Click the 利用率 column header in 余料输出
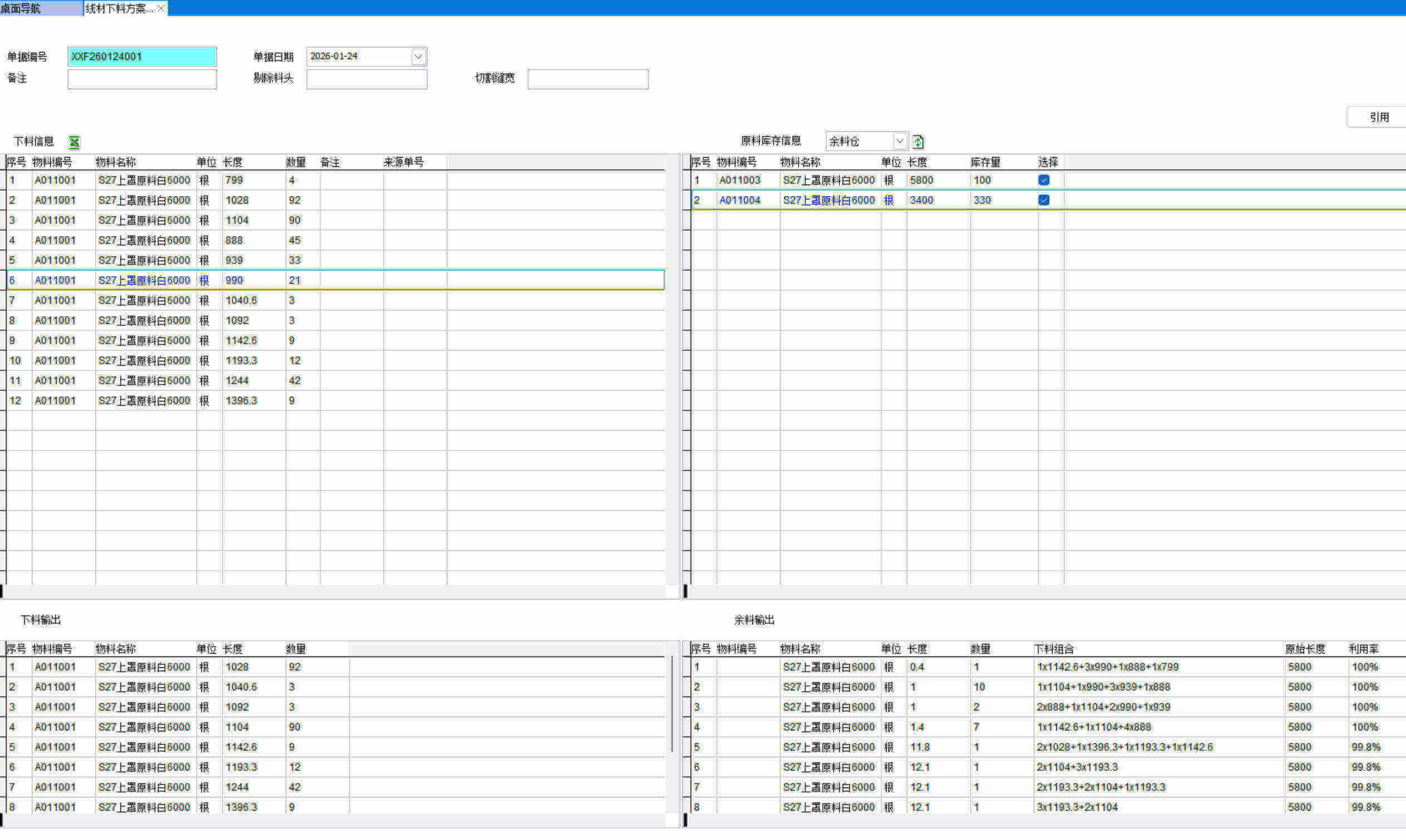This screenshot has height=840, width=1406. (1364, 649)
